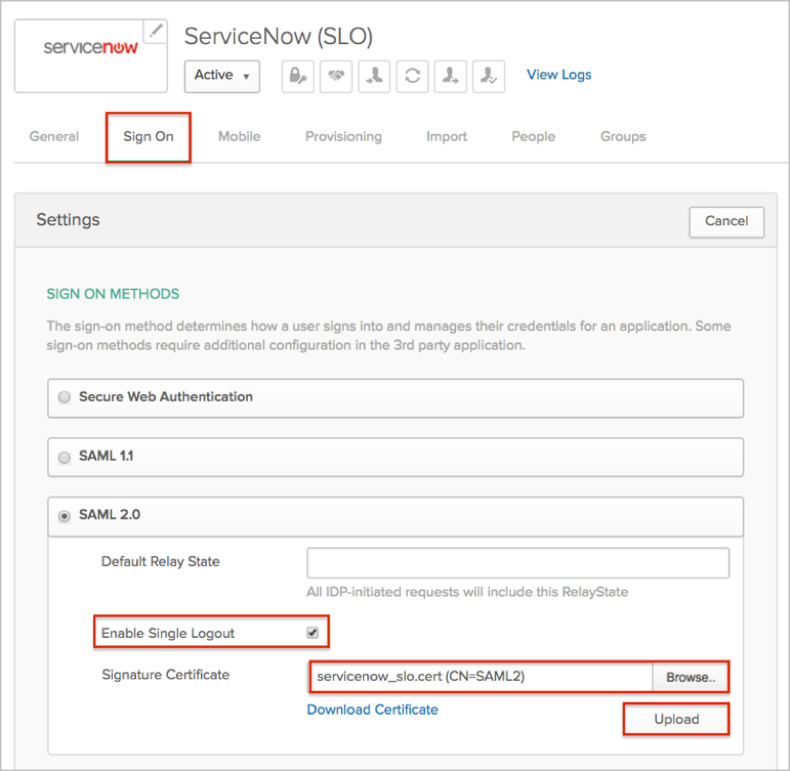Click the user with right arrow icon
The image size is (790, 771).
pyautogui.click(x=450, y=76)
